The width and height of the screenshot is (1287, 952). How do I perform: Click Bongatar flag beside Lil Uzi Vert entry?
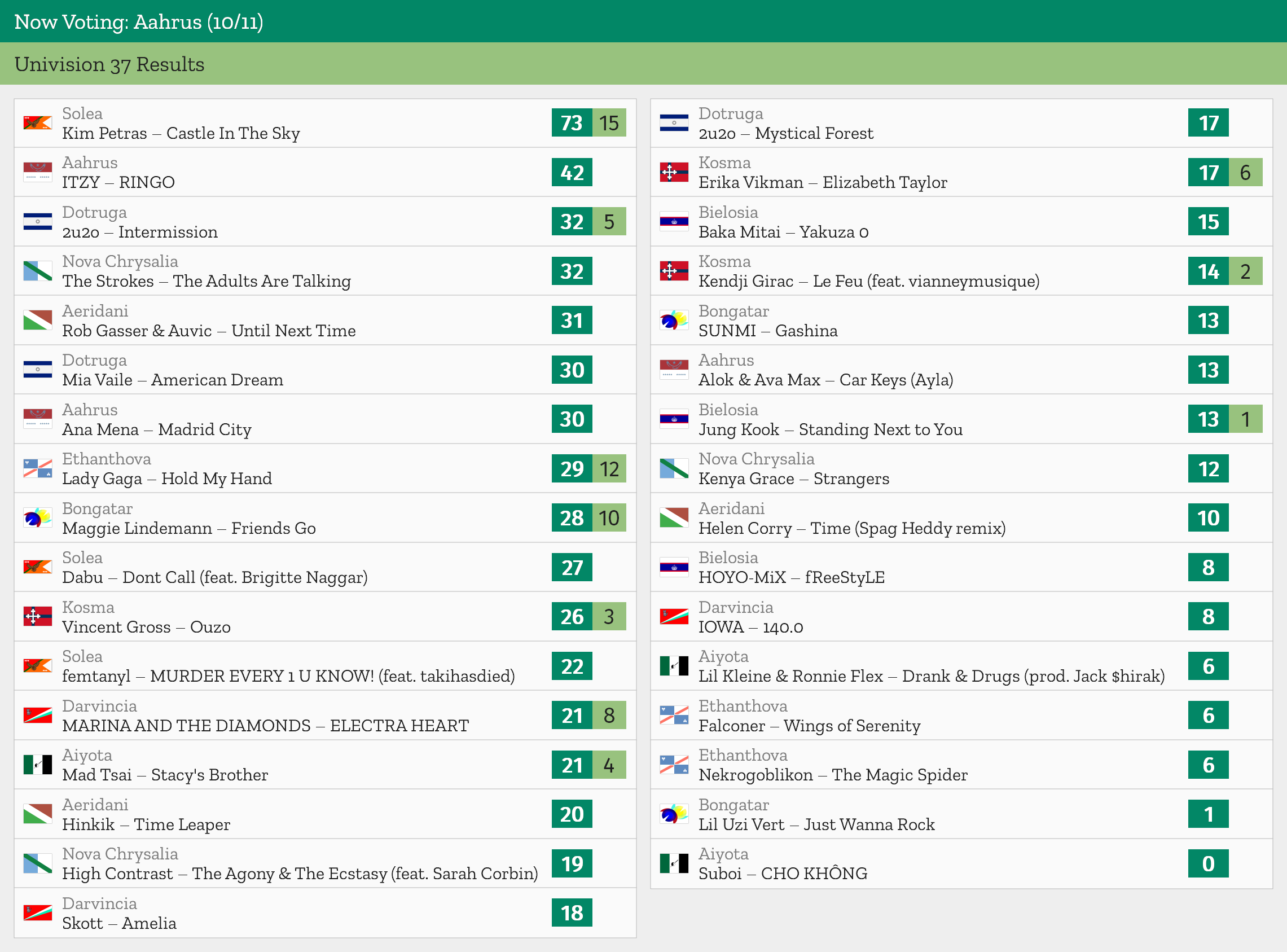click(x=674, y=814)
